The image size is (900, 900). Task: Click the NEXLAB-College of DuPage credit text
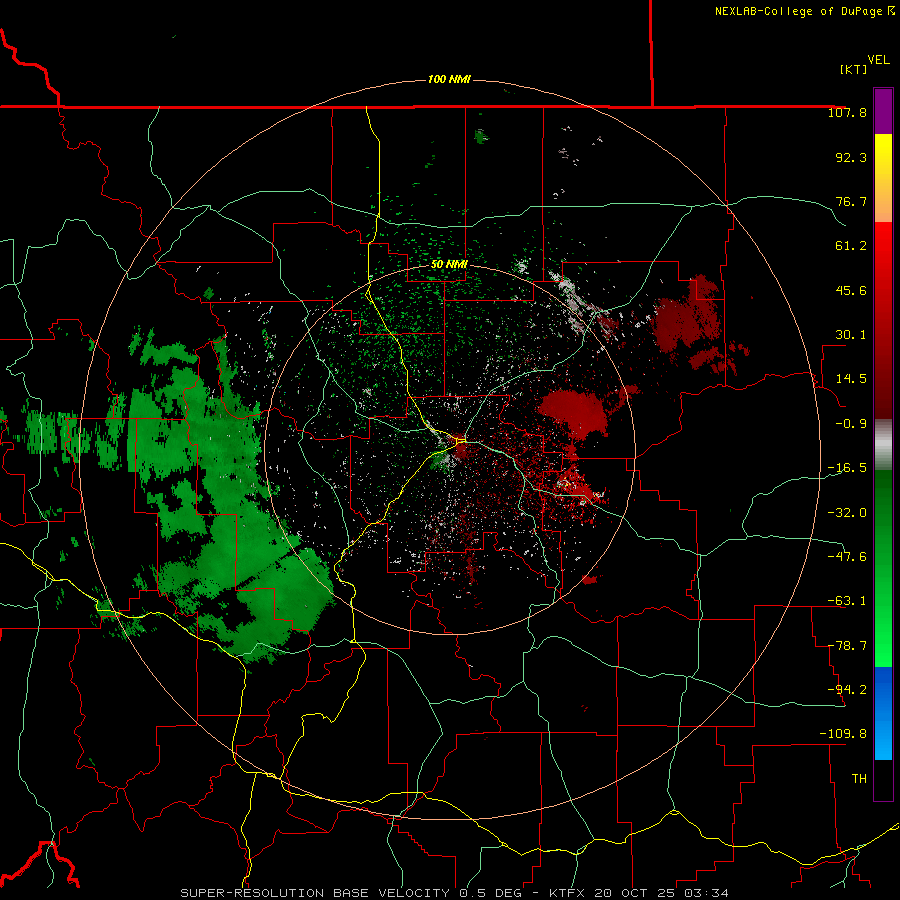(x=798, y=11)
